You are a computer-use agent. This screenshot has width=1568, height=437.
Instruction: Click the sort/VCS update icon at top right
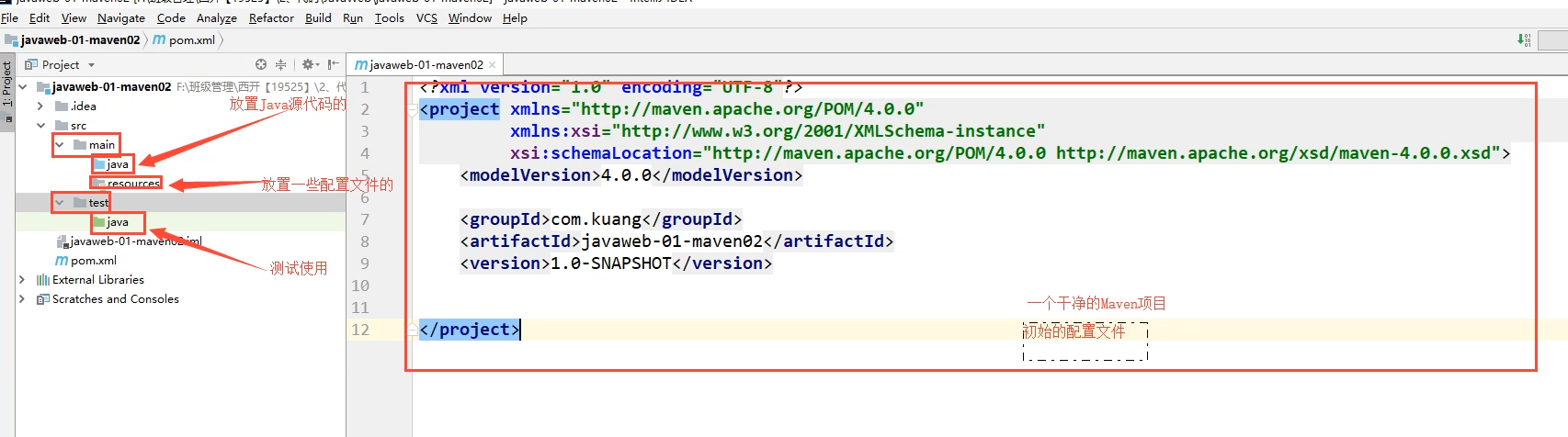[1524, 39]
